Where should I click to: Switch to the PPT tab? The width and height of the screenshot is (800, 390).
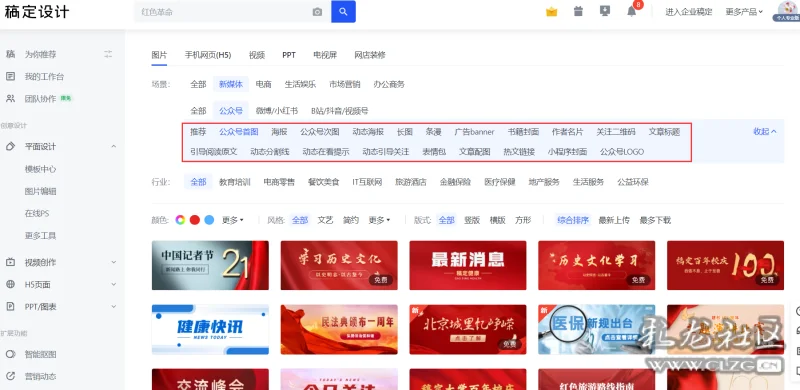click(289, 55)
